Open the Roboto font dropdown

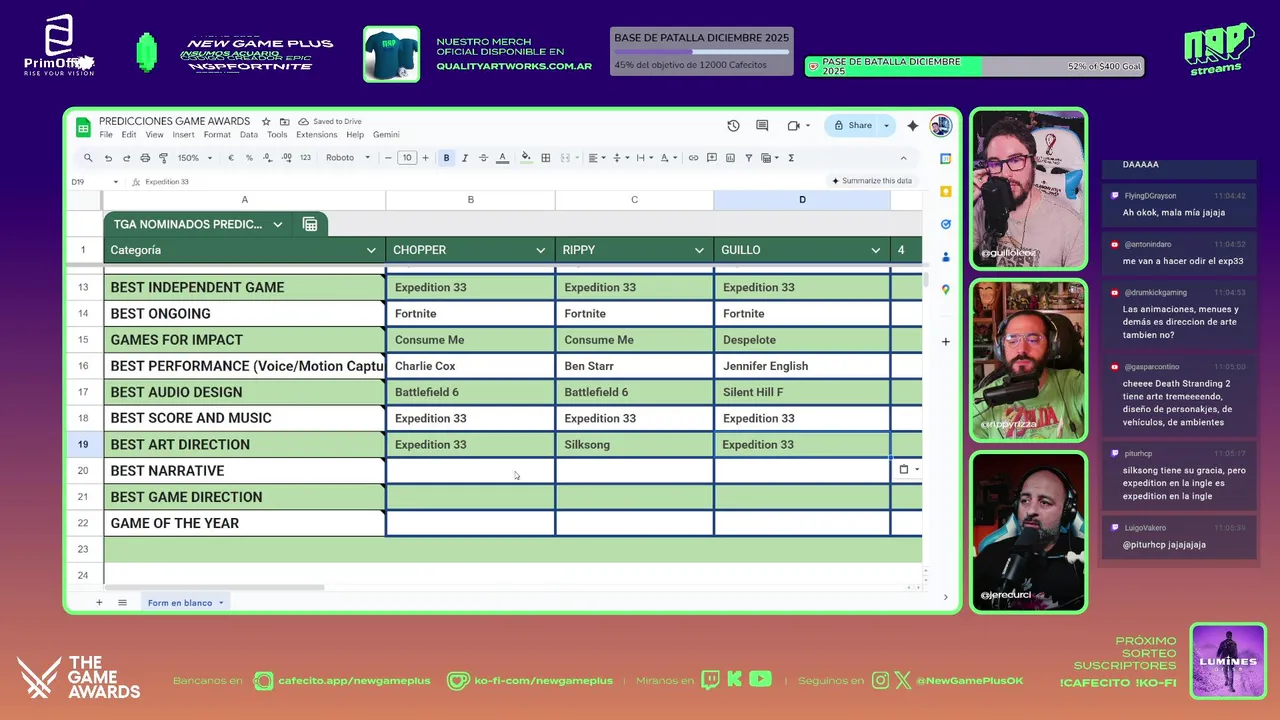point(348,158)
